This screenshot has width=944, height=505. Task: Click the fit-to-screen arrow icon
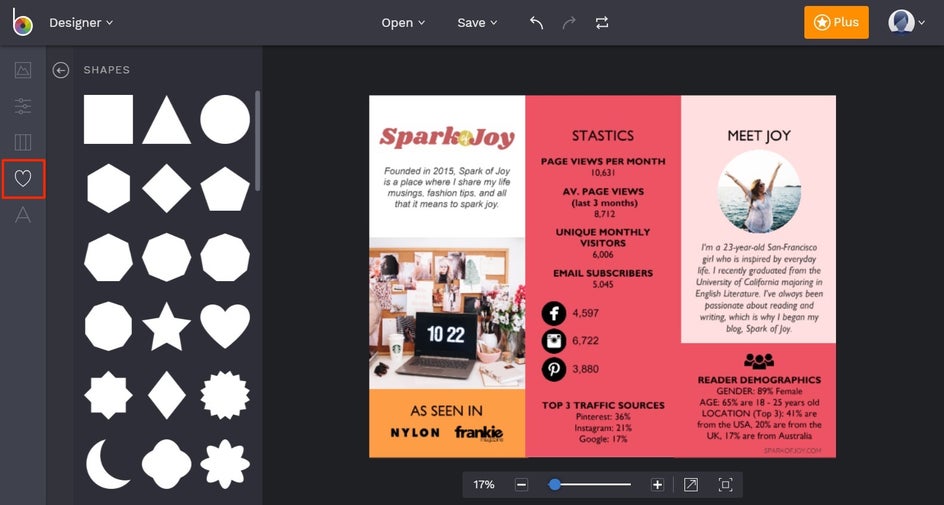tap(691, 485)
